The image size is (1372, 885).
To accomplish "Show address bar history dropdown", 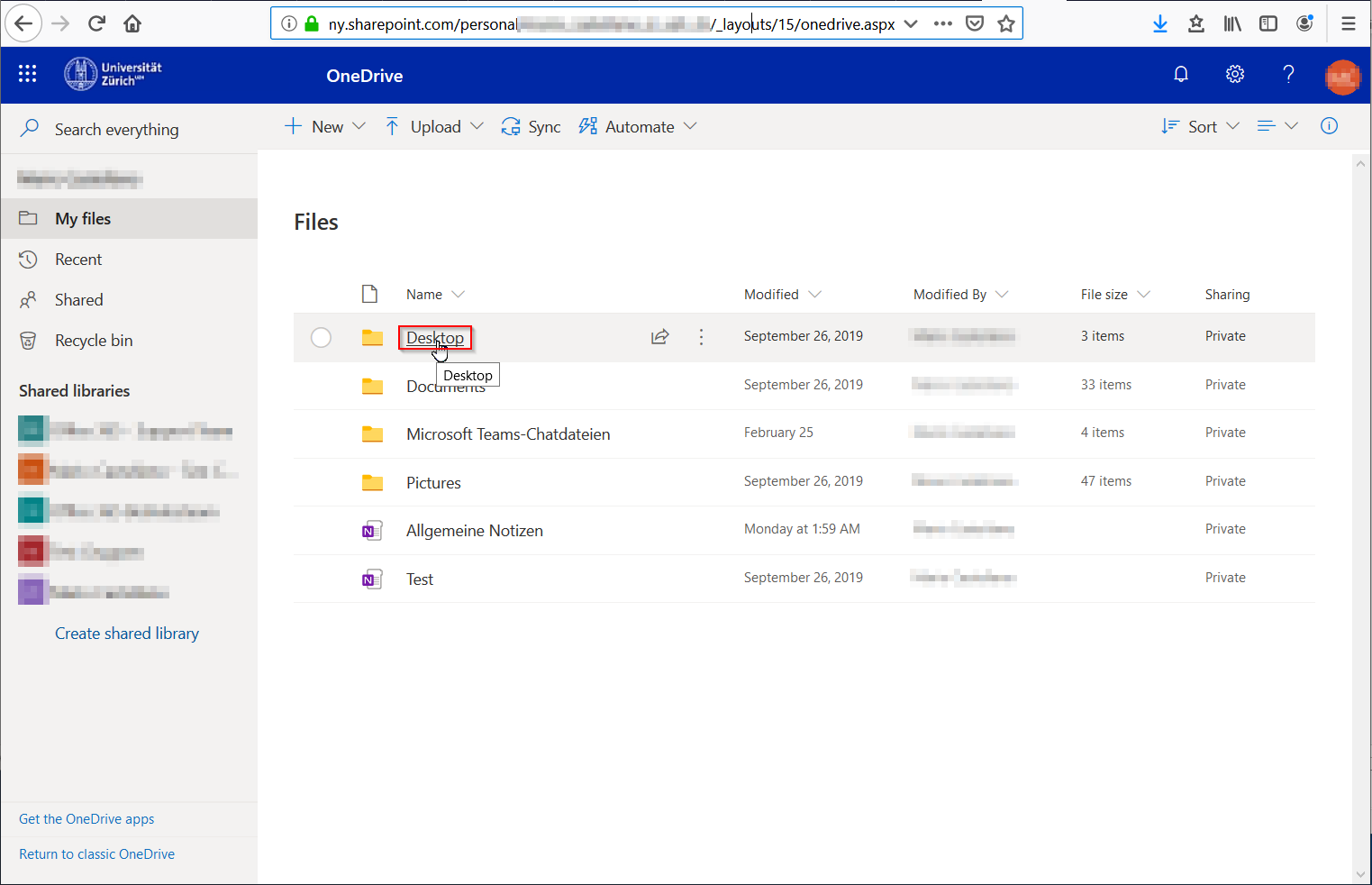I will 911,23.
